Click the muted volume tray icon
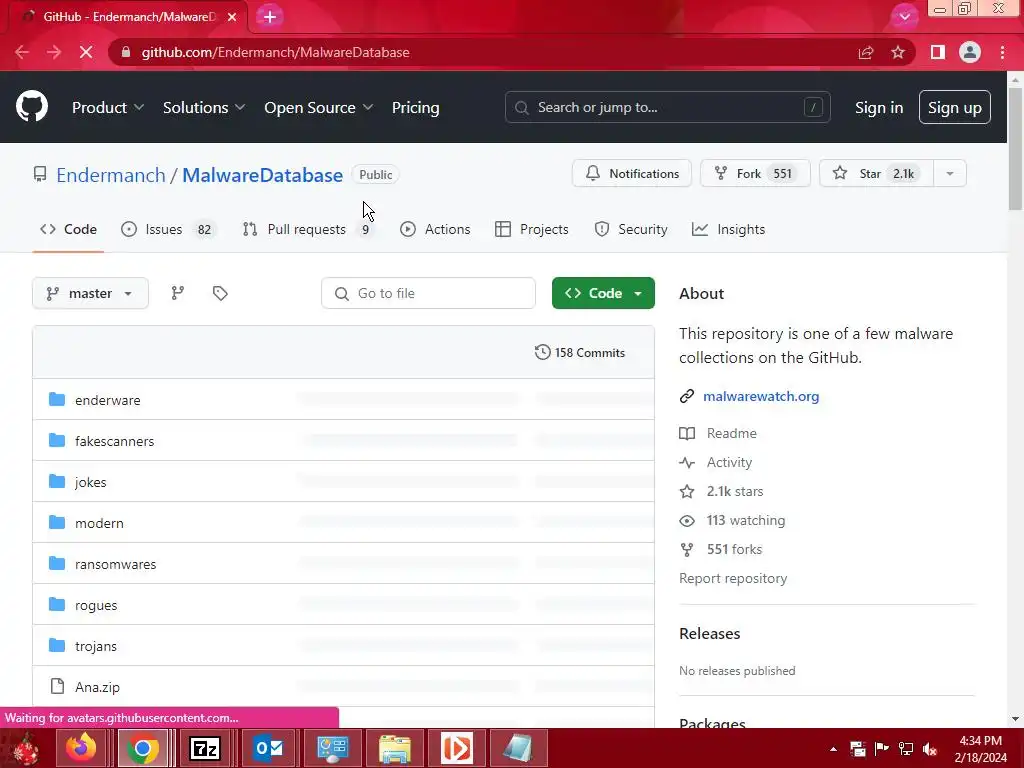This screenshot has width=1024, height=768. coord(930,748)
